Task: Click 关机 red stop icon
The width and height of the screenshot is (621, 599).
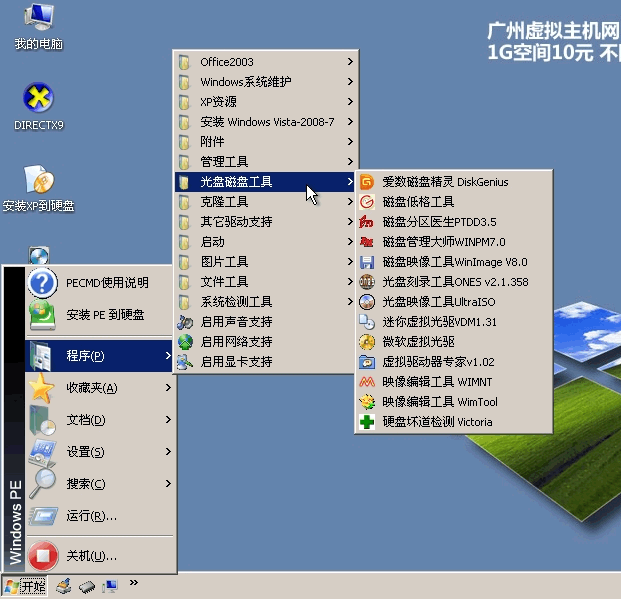Action: (x=43, y=555)
